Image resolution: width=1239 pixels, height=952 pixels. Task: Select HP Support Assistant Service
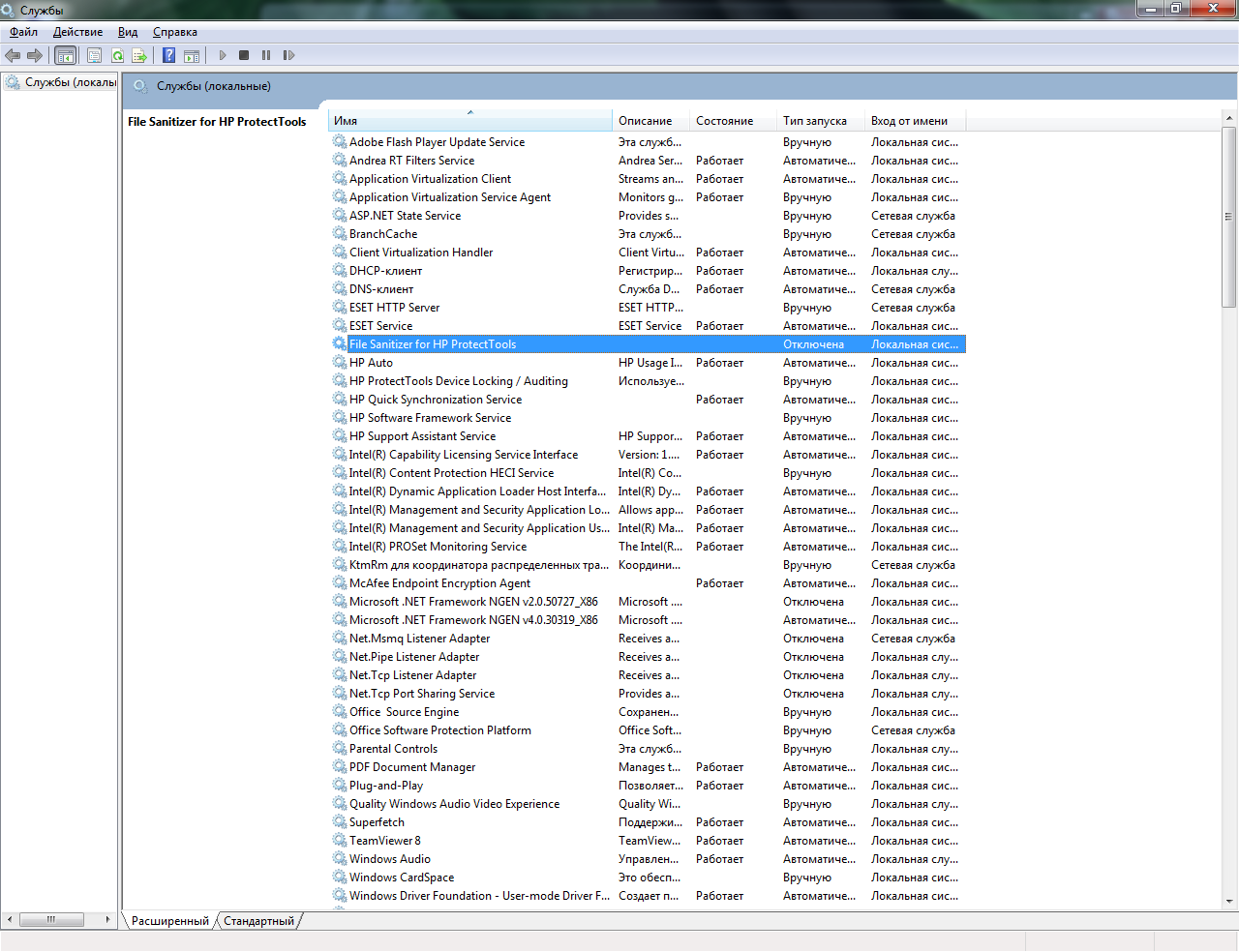(x=648, y=436)
